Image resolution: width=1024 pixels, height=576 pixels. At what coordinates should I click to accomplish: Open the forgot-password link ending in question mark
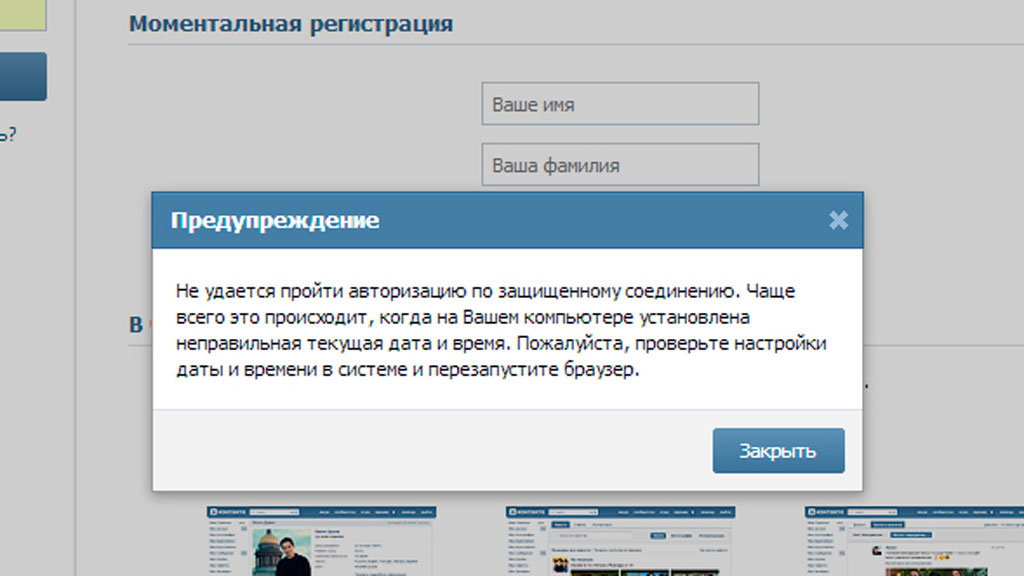8,134
